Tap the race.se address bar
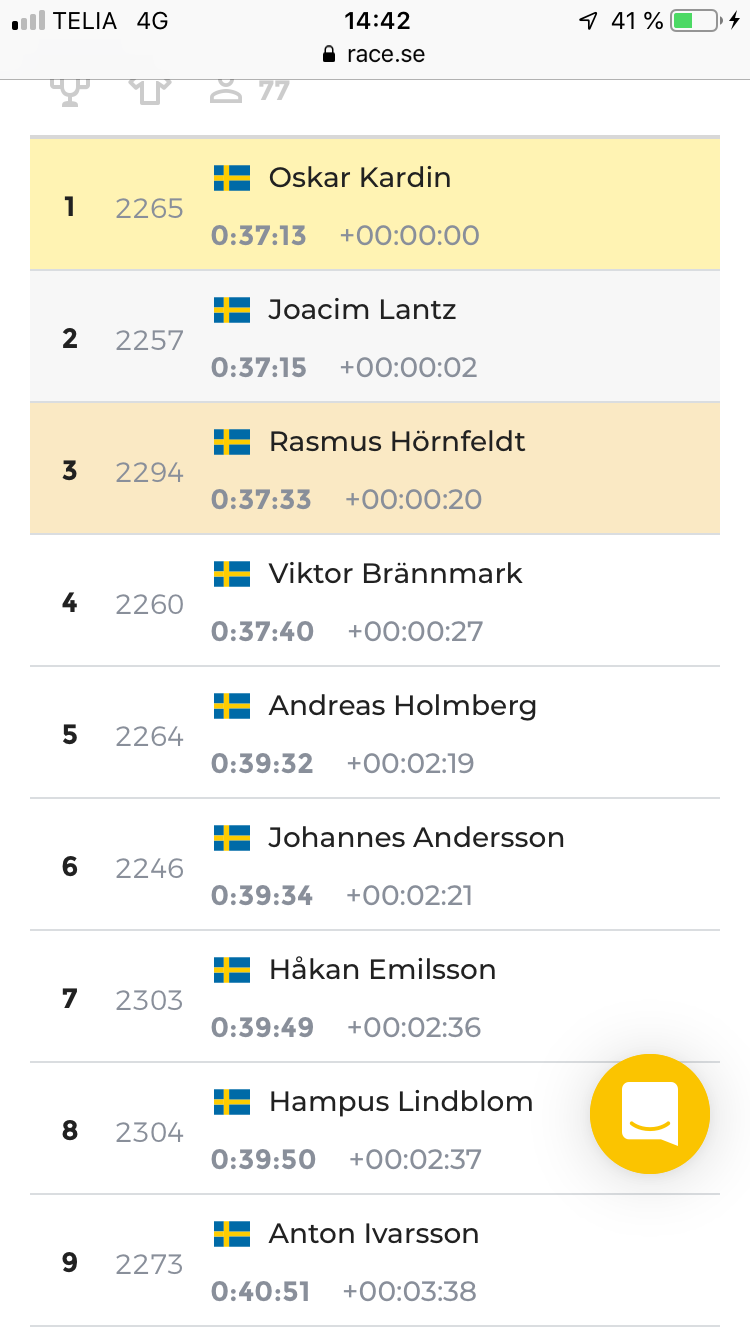This screenshot has width=750, height=1334. point(374,54)
